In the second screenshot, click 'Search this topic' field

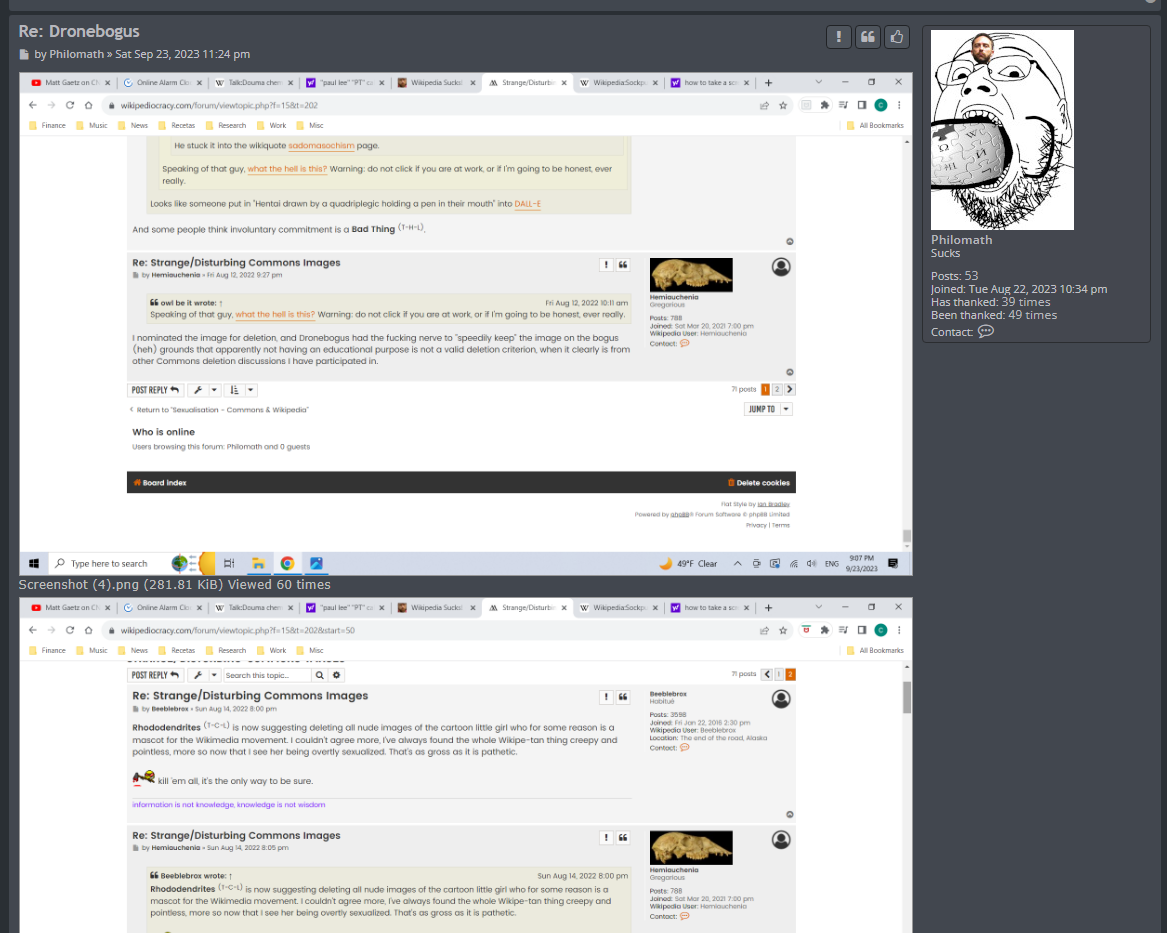tap(266, 675)
